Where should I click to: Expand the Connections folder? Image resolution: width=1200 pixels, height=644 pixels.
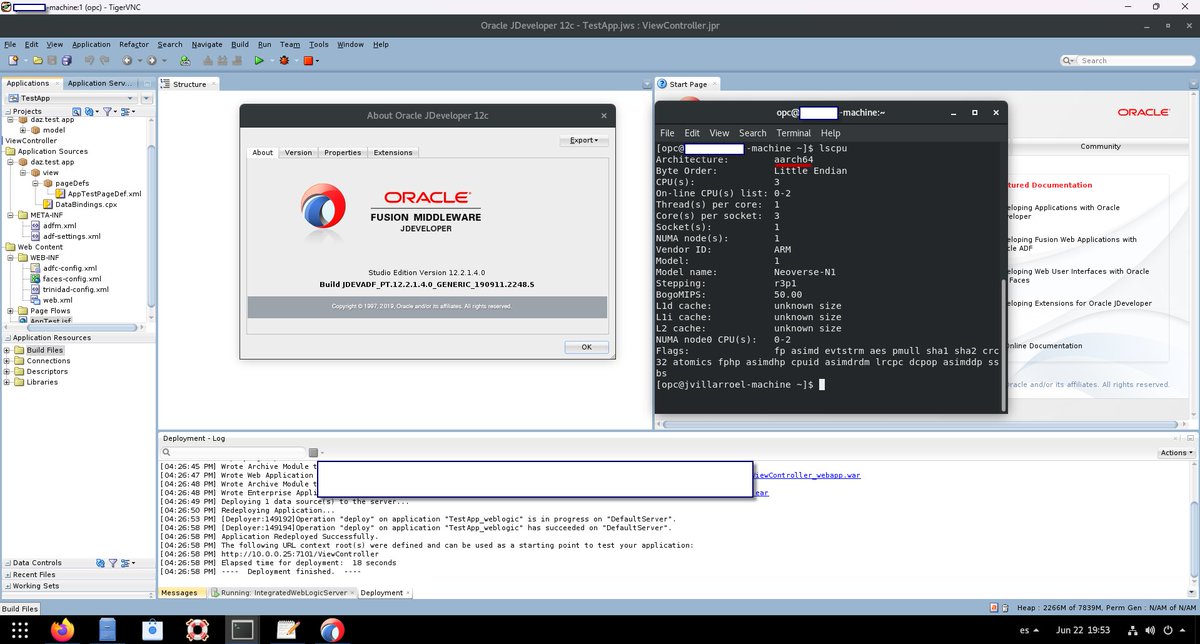click(x=7, y=361)
